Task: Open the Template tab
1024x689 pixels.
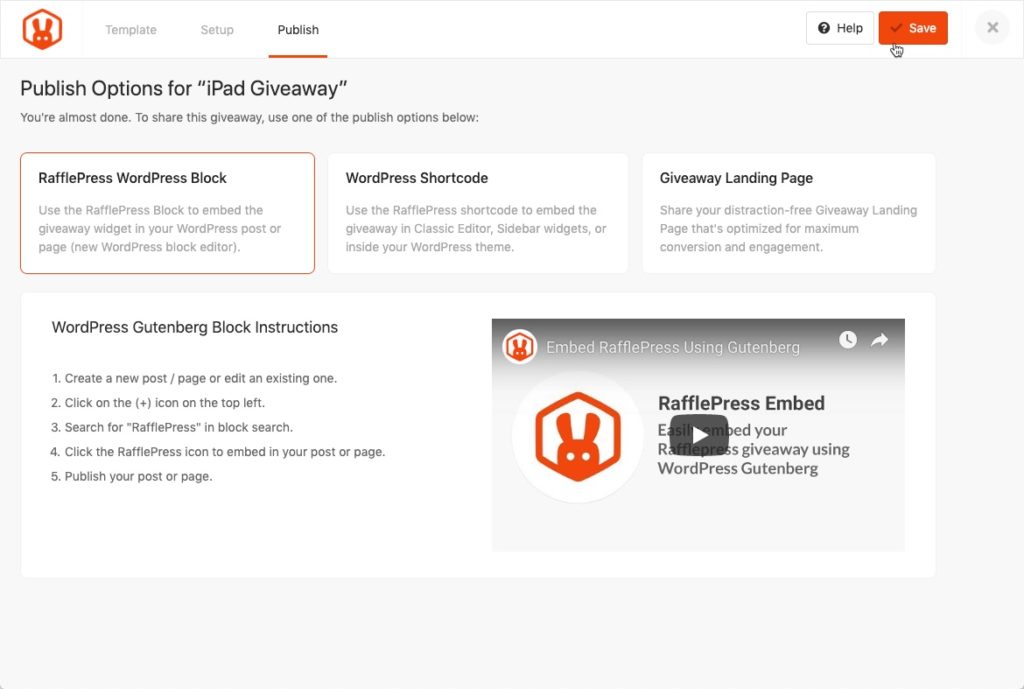Action: click(x=131, y=30)
